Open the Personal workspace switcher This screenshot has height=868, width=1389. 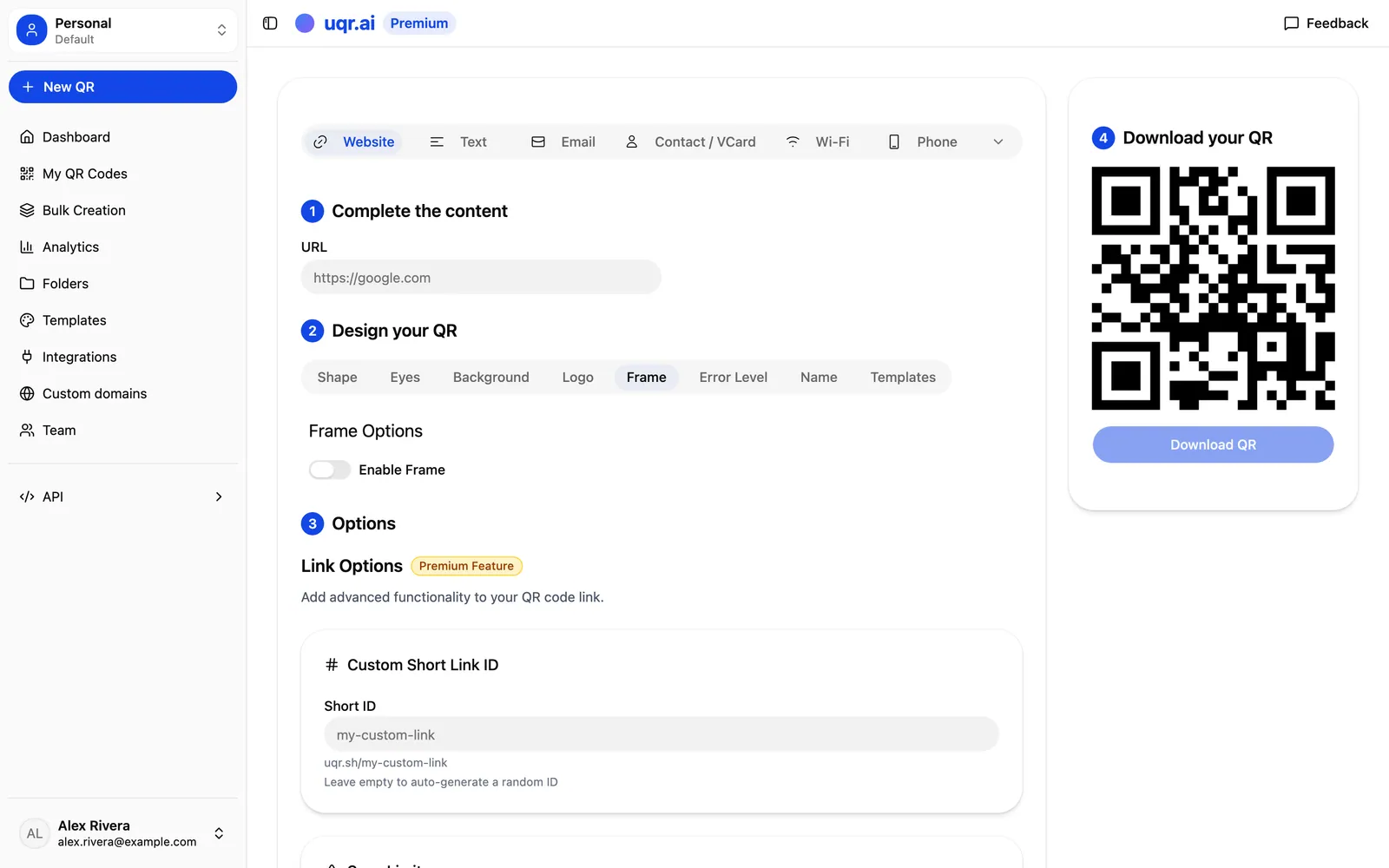coord(123,30)
